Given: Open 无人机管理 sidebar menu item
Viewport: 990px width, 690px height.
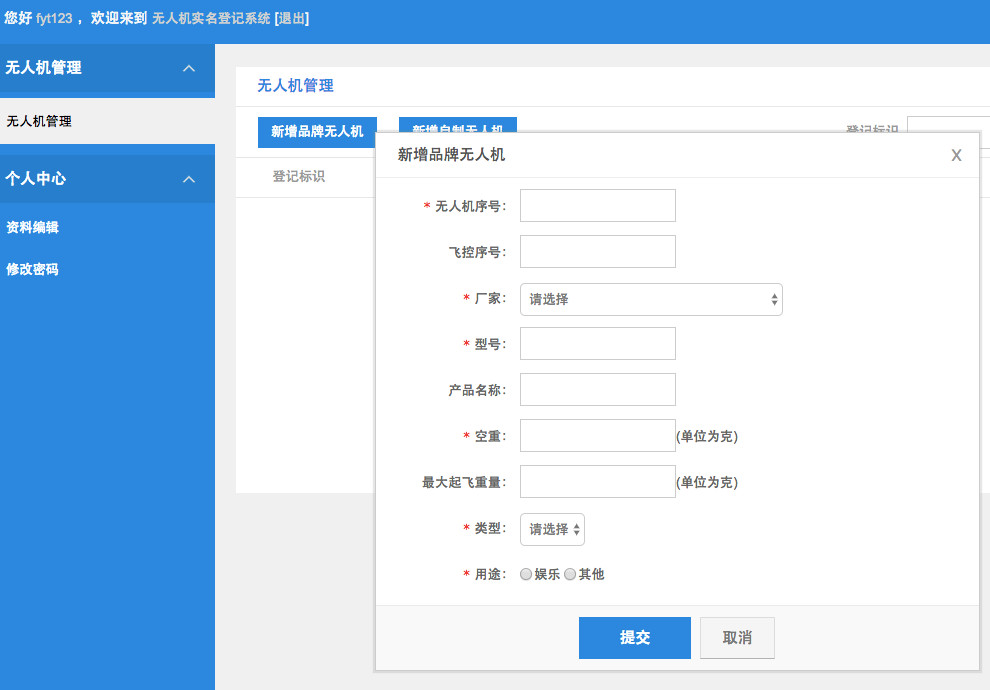Looking at the screenshot, I should [x=39, y=121].
